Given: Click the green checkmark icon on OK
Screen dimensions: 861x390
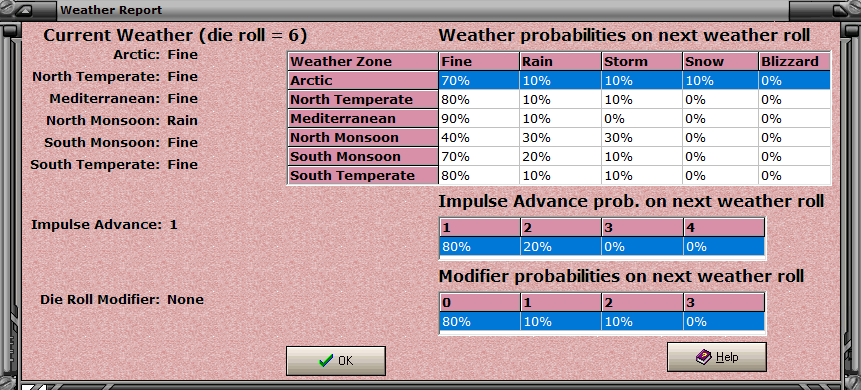Looking at the screenshot, I should (326, 360).
